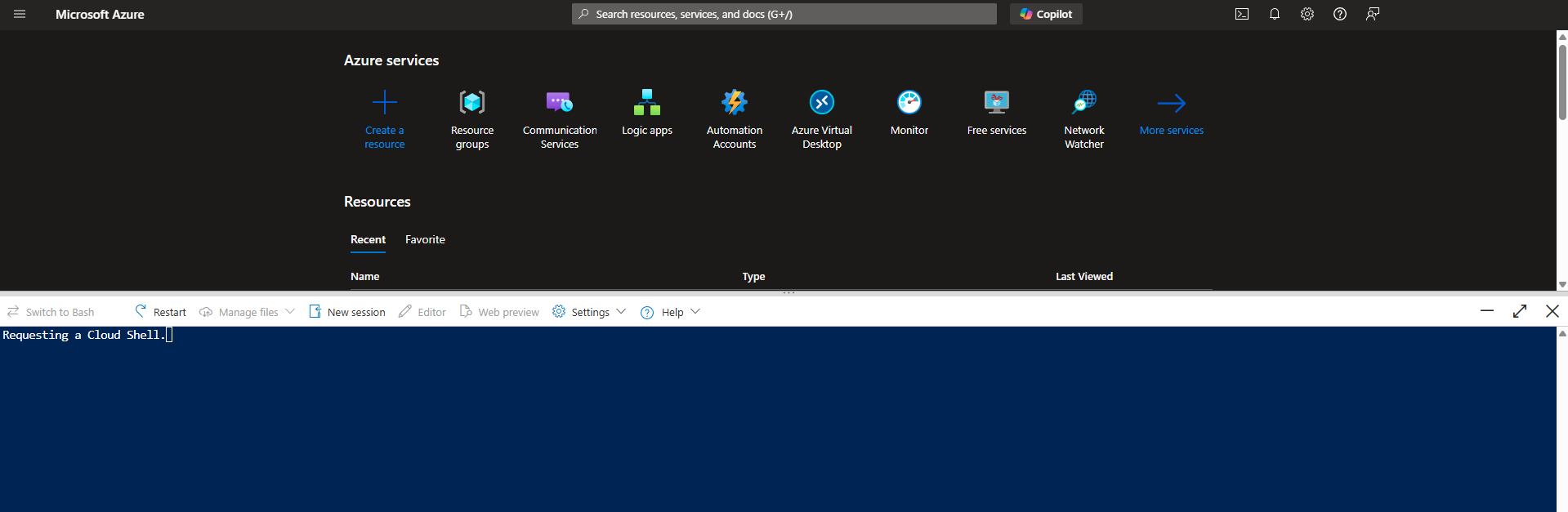Sort by the Last Viewed column header
The width and height of the screenshot is (1568, 512).
[1084, 276]
